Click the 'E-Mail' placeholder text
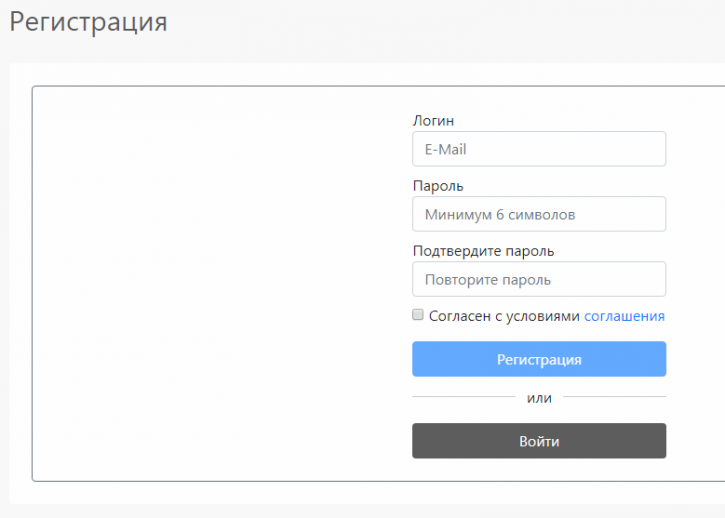 (446, 149)
